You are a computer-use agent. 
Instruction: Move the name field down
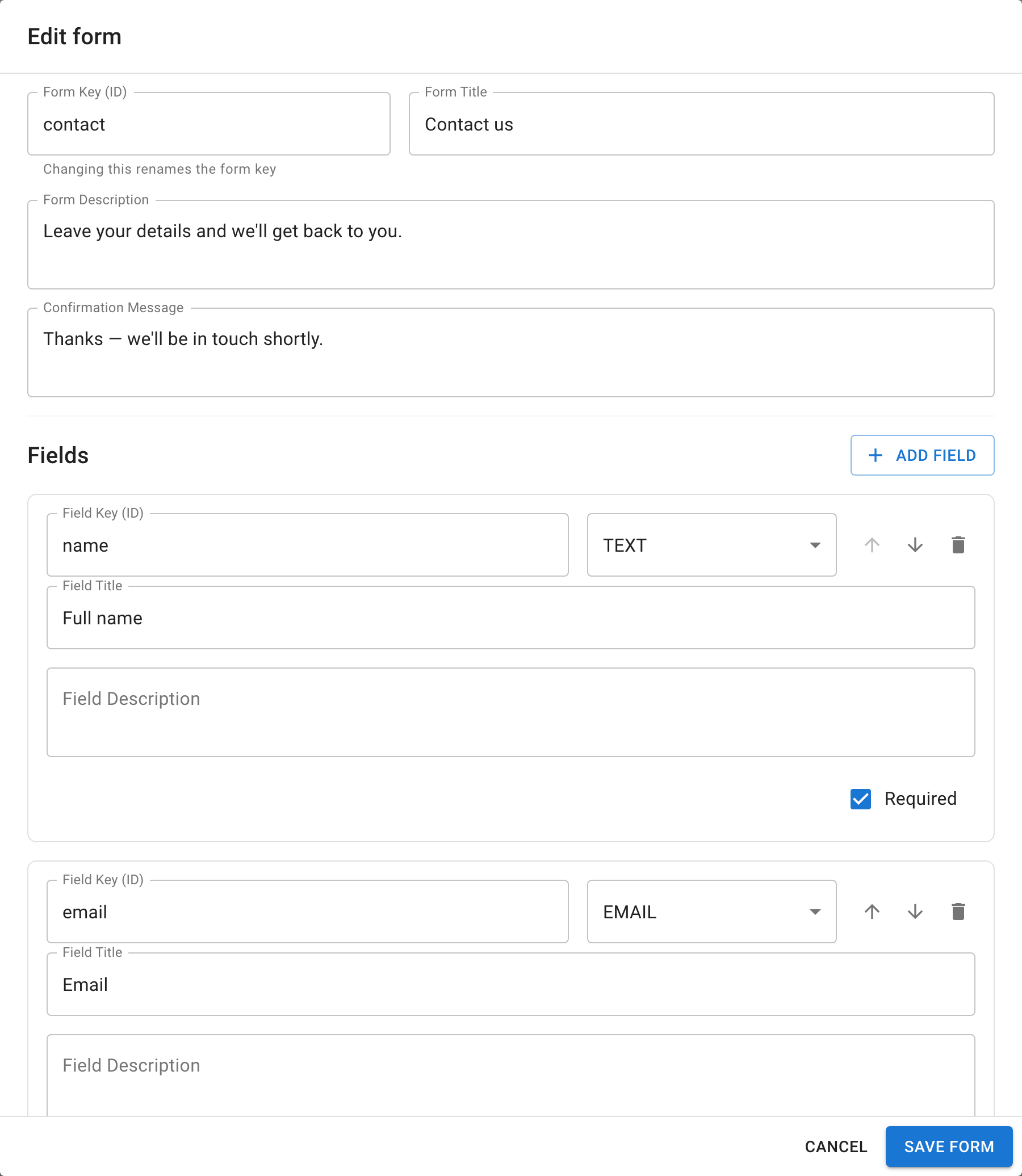[915, 545]
